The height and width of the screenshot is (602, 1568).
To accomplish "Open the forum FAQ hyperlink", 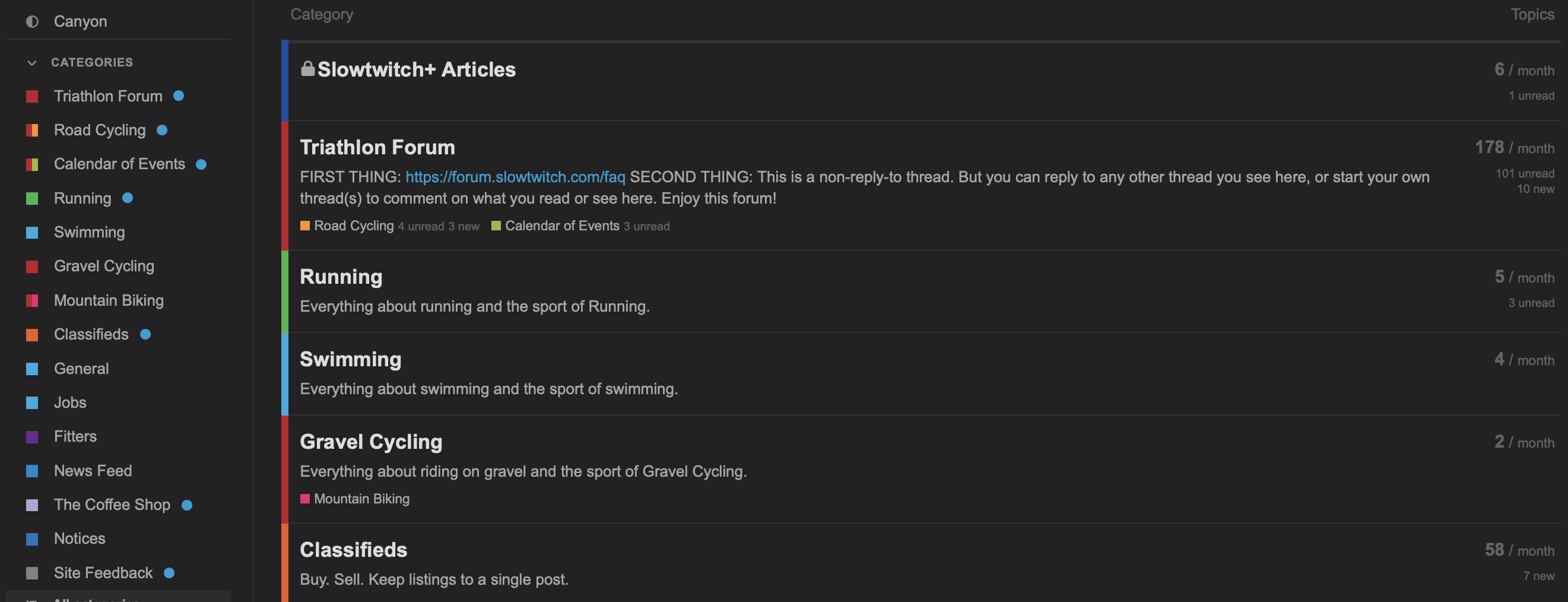I will [515, 177].
